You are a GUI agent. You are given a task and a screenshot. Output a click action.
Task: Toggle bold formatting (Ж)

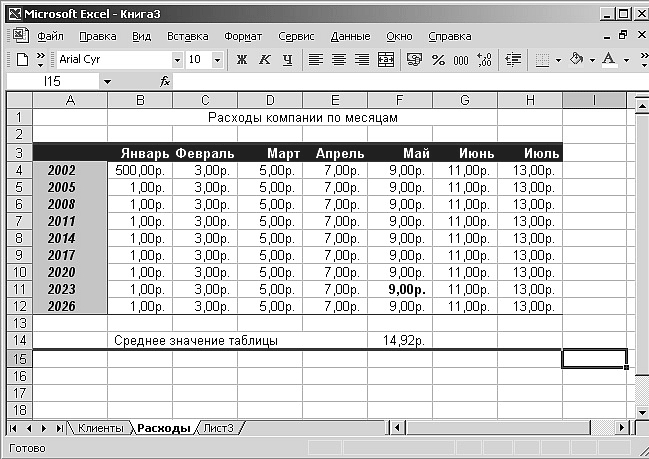241,60
